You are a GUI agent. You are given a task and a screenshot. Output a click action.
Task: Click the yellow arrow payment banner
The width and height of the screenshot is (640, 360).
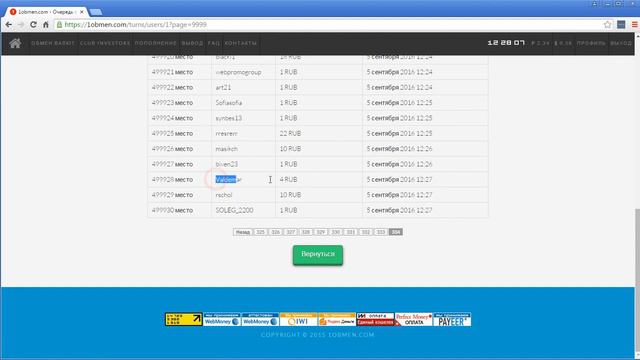point(184,319)
